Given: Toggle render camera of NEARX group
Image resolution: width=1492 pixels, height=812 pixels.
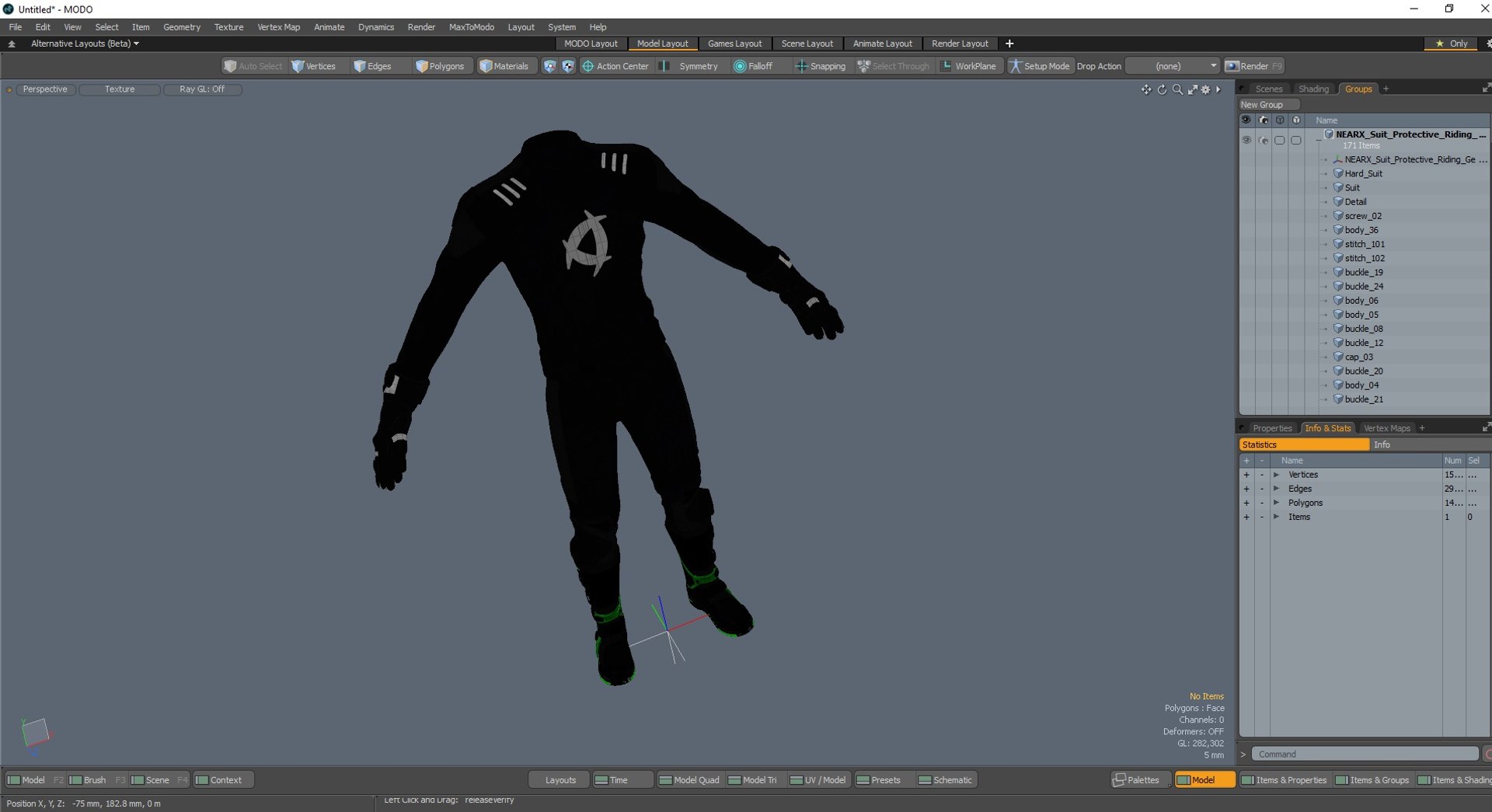Looking at the screenshot, I should [x=1263, y=140].
